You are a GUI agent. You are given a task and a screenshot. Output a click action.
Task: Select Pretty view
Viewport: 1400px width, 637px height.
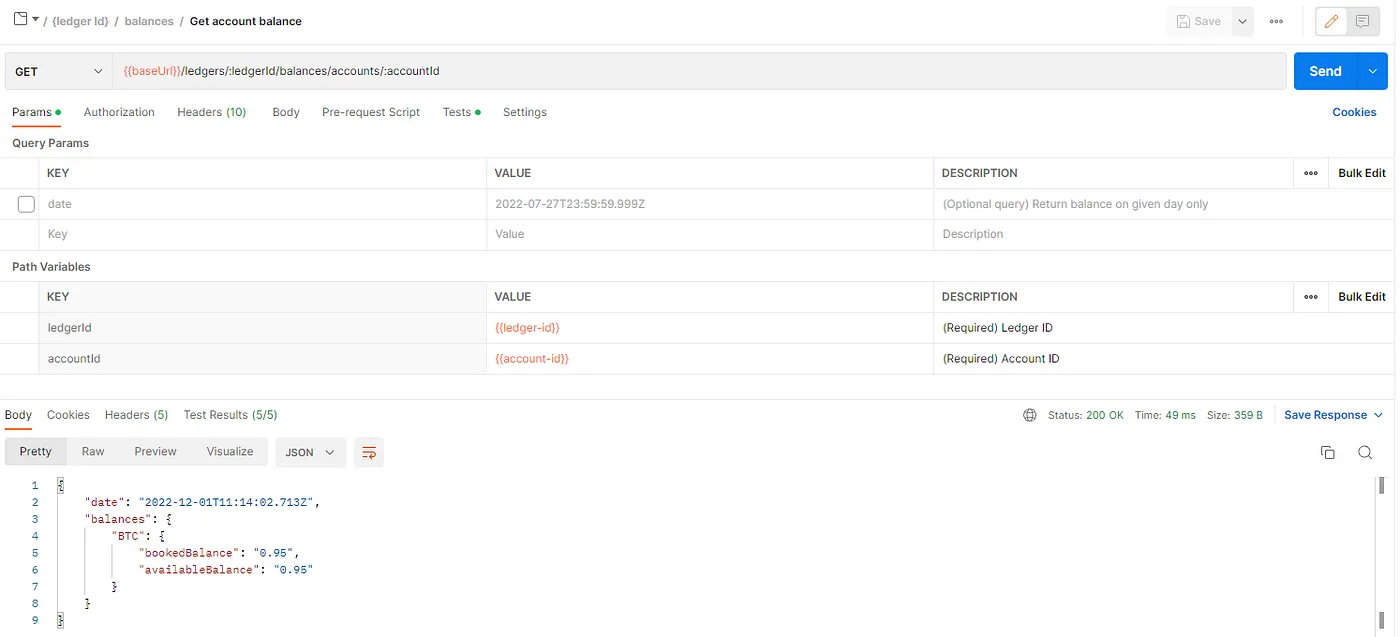click(36, 452)
